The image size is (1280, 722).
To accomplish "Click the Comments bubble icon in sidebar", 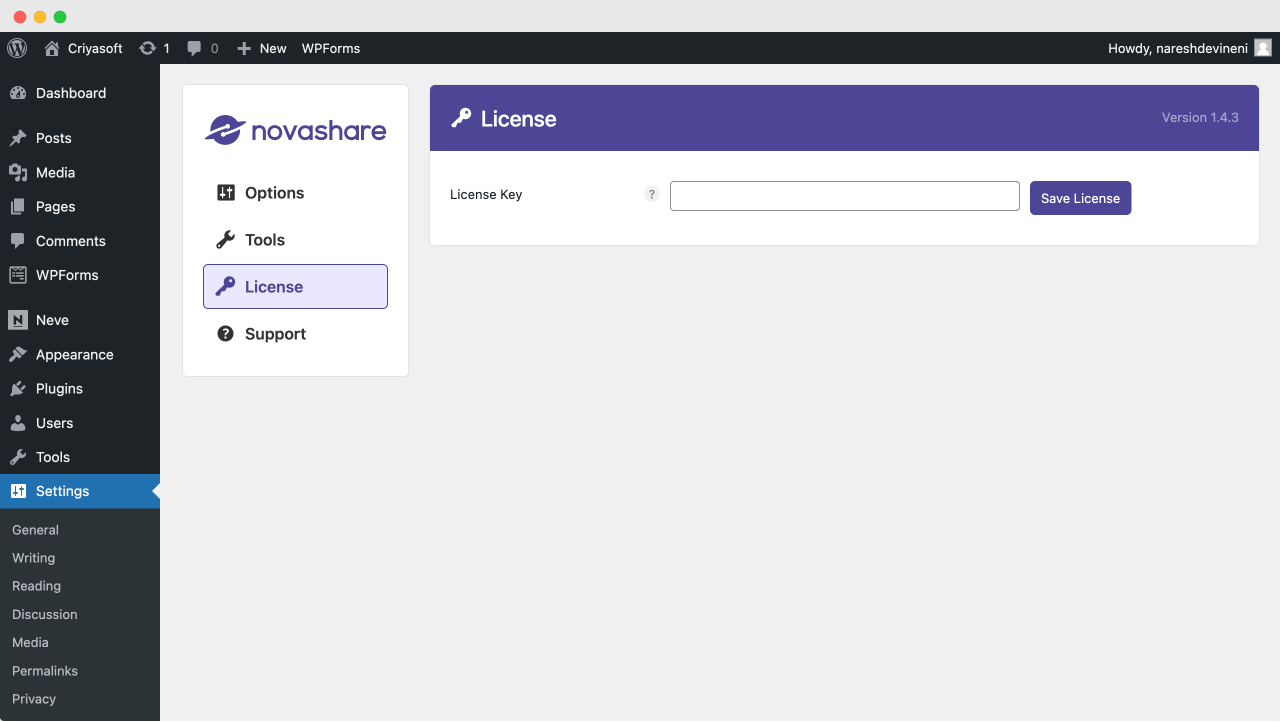I will click(x=18, y=241).
